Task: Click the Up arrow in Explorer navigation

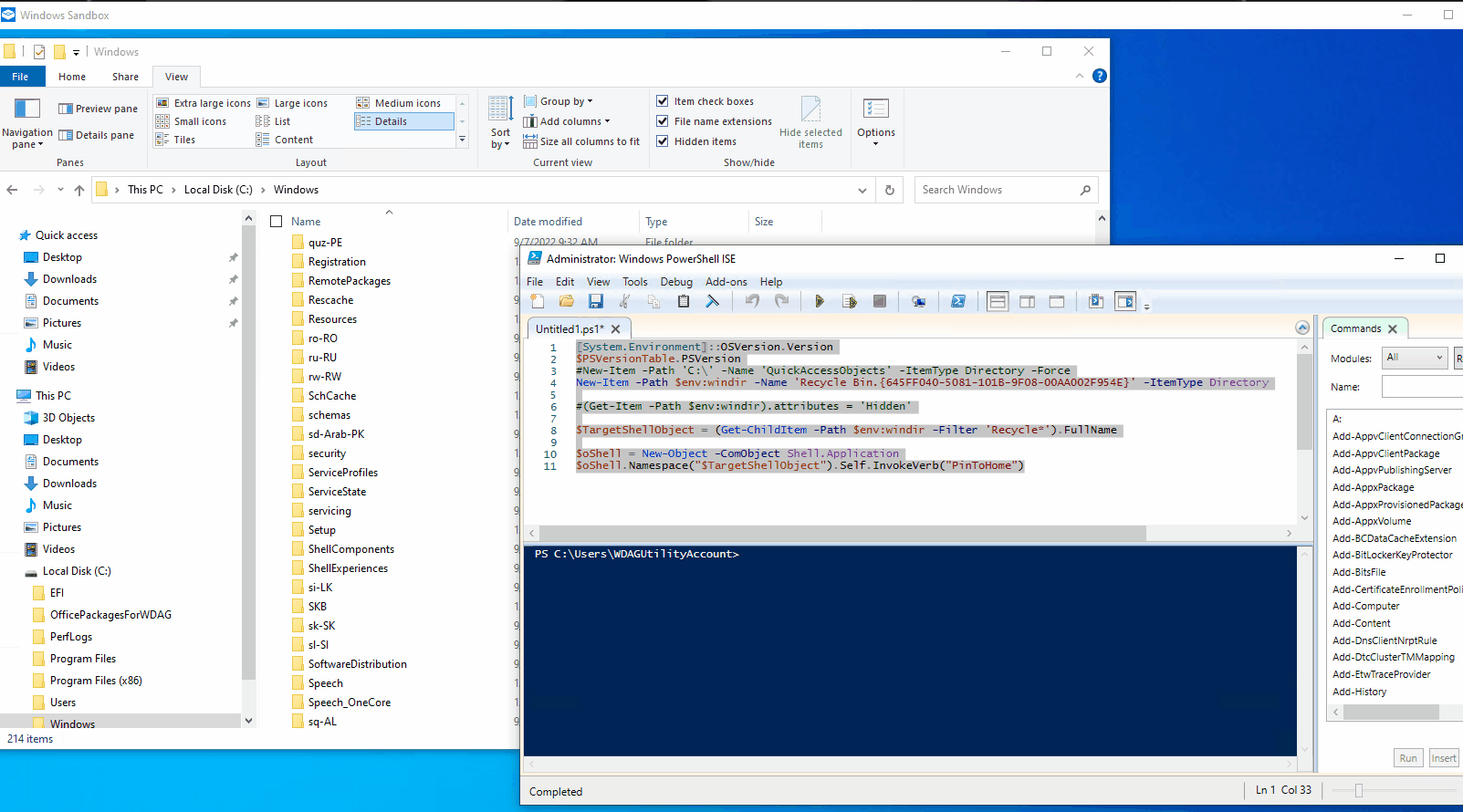Action: coord(79,190)
